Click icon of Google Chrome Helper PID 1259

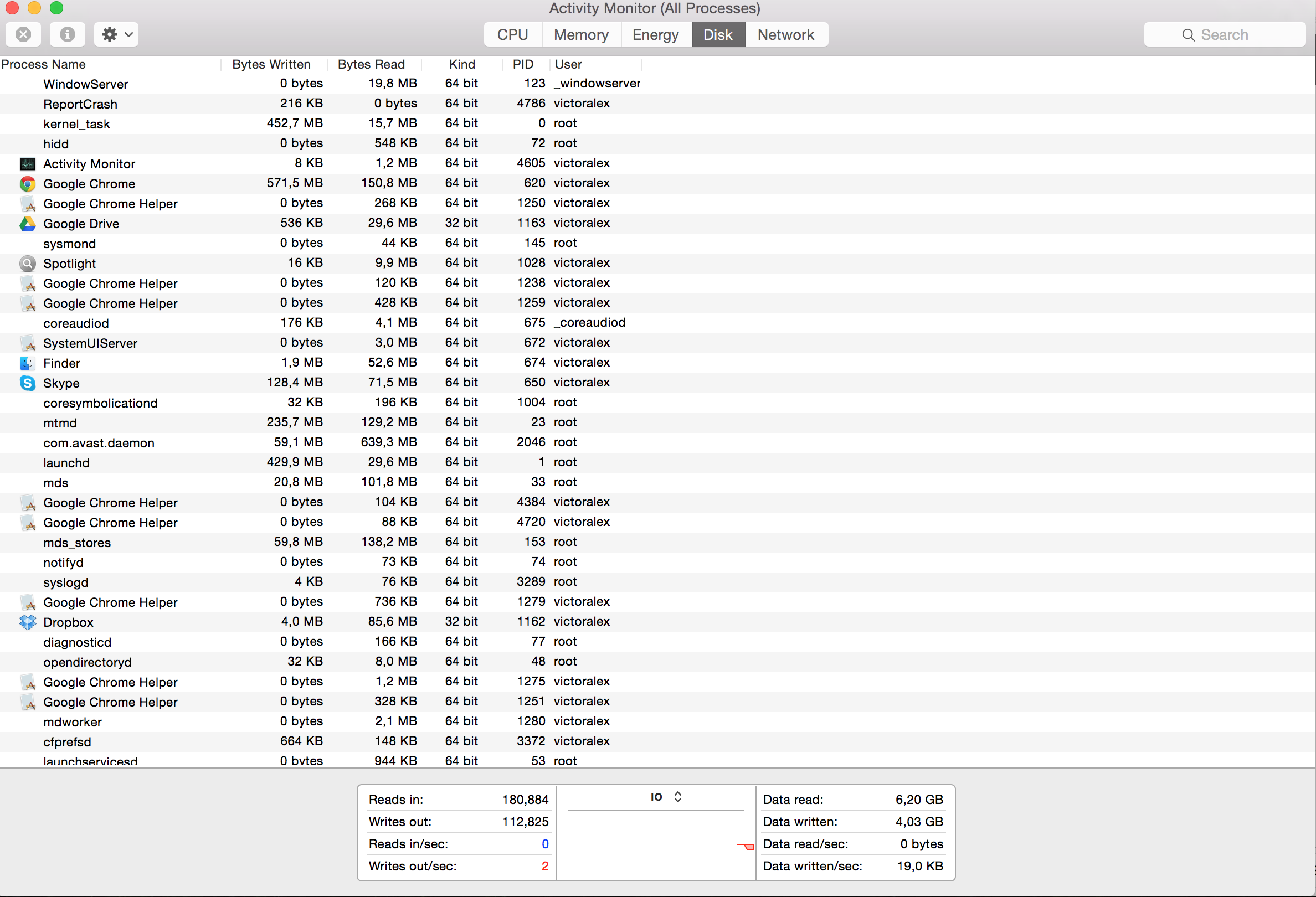28,303
